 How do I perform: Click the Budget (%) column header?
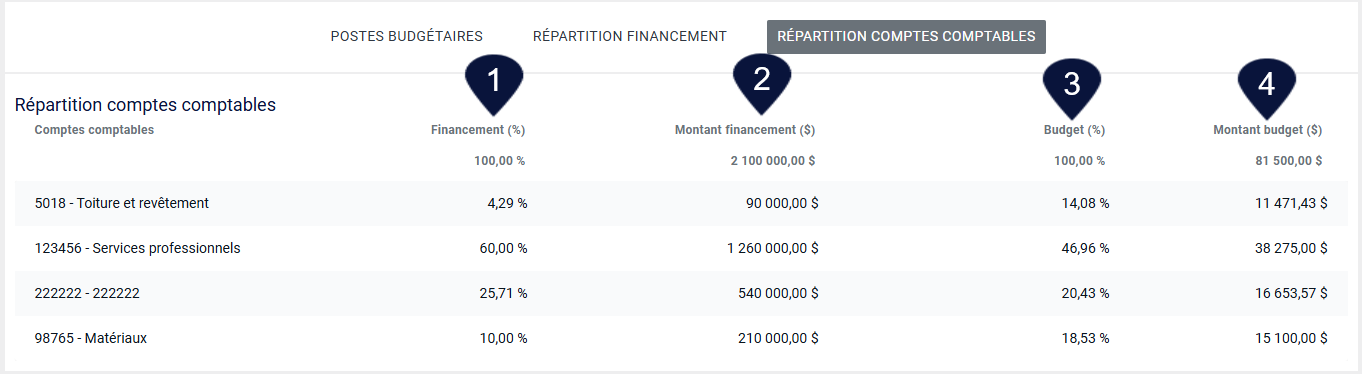point(1067,130)
